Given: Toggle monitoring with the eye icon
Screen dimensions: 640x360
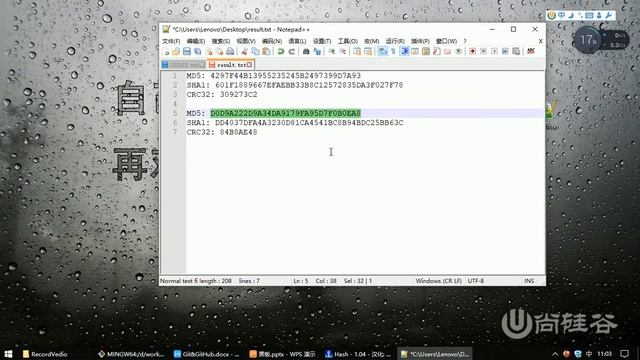Looking at the screenshot, I should (x=459, y=51).
